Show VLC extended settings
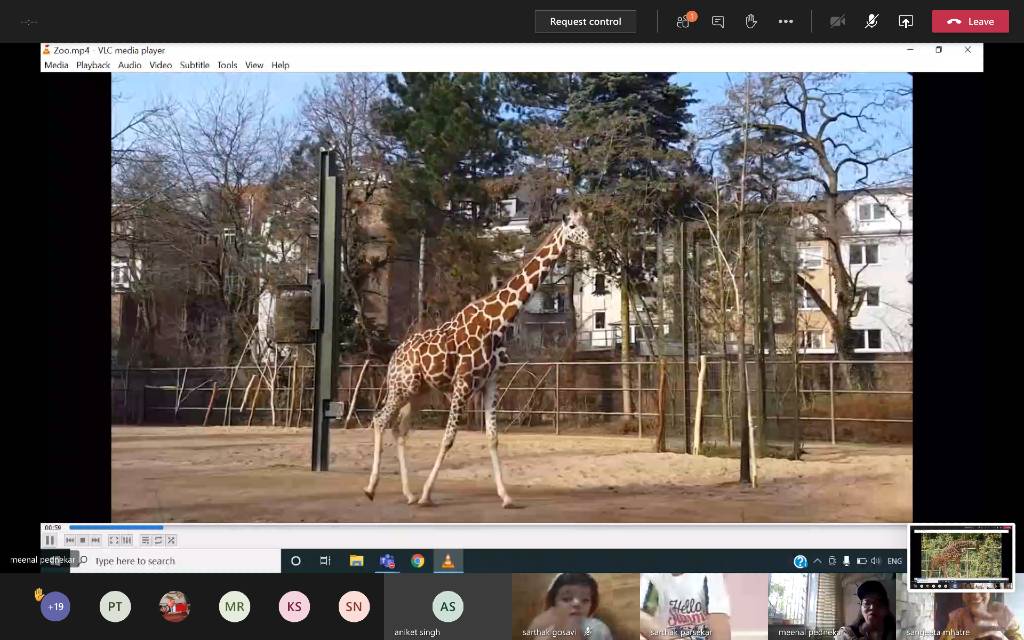The image size is (1024, 640). click(x=127, y=540)
